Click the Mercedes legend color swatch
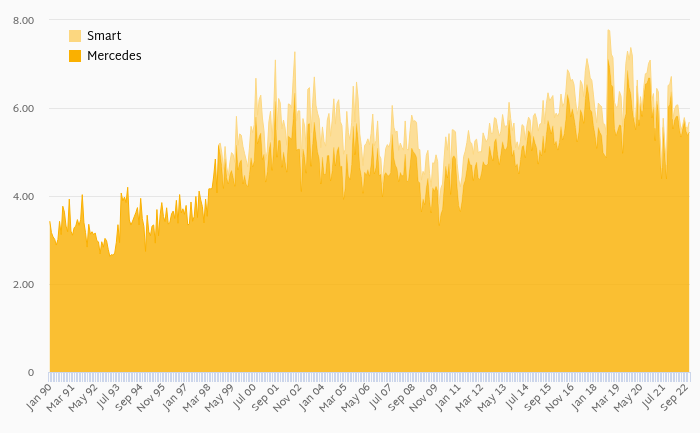Screen dimensions: 700x433 75,56
